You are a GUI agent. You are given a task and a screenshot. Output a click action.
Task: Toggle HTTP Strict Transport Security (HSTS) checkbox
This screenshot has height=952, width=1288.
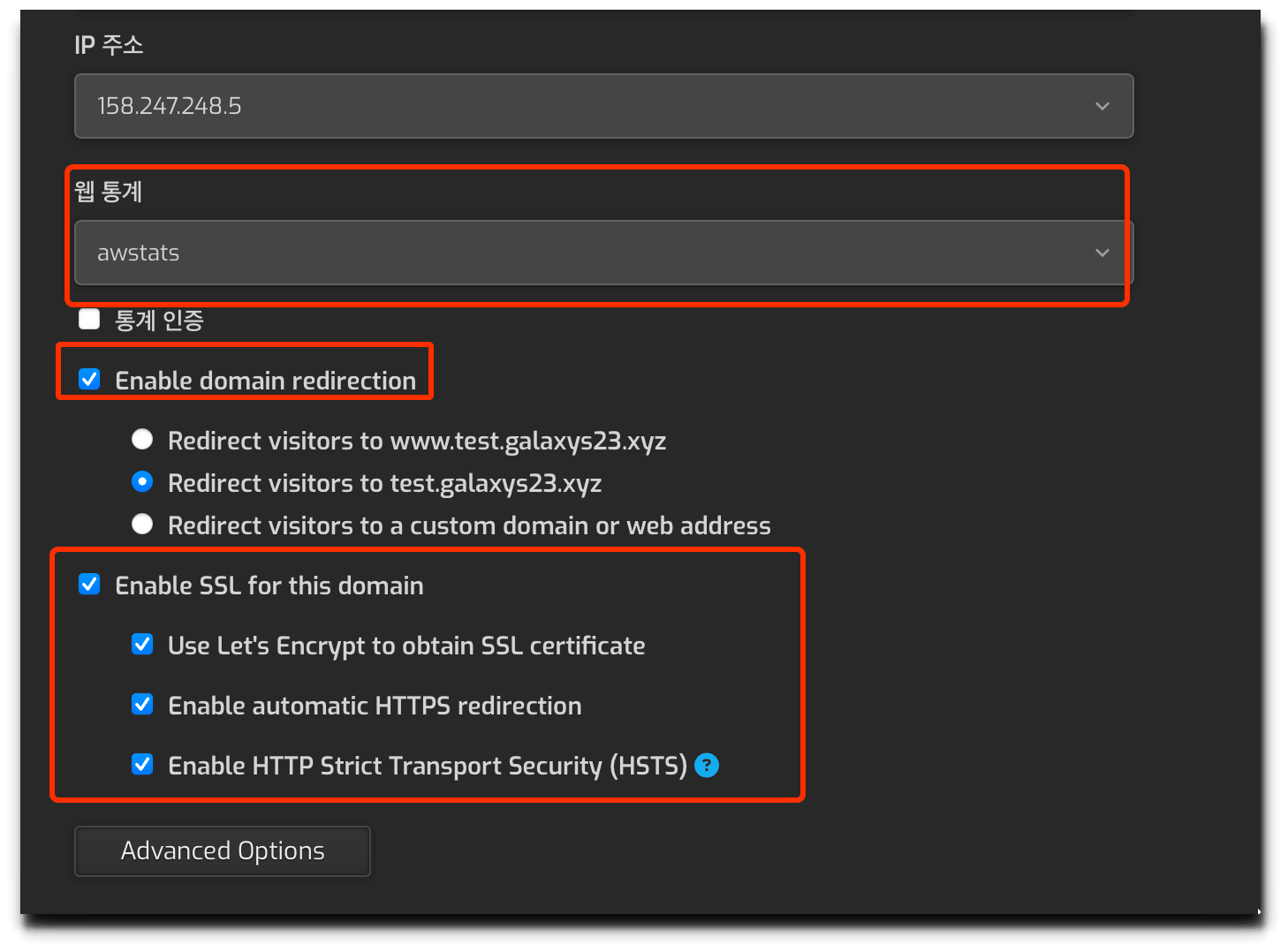pos(142,765)
